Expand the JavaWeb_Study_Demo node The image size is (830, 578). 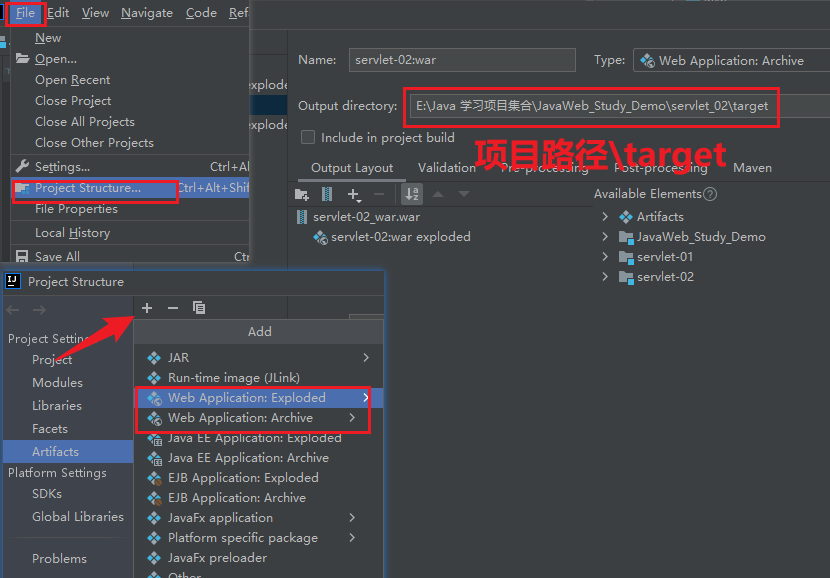point(605,237)
